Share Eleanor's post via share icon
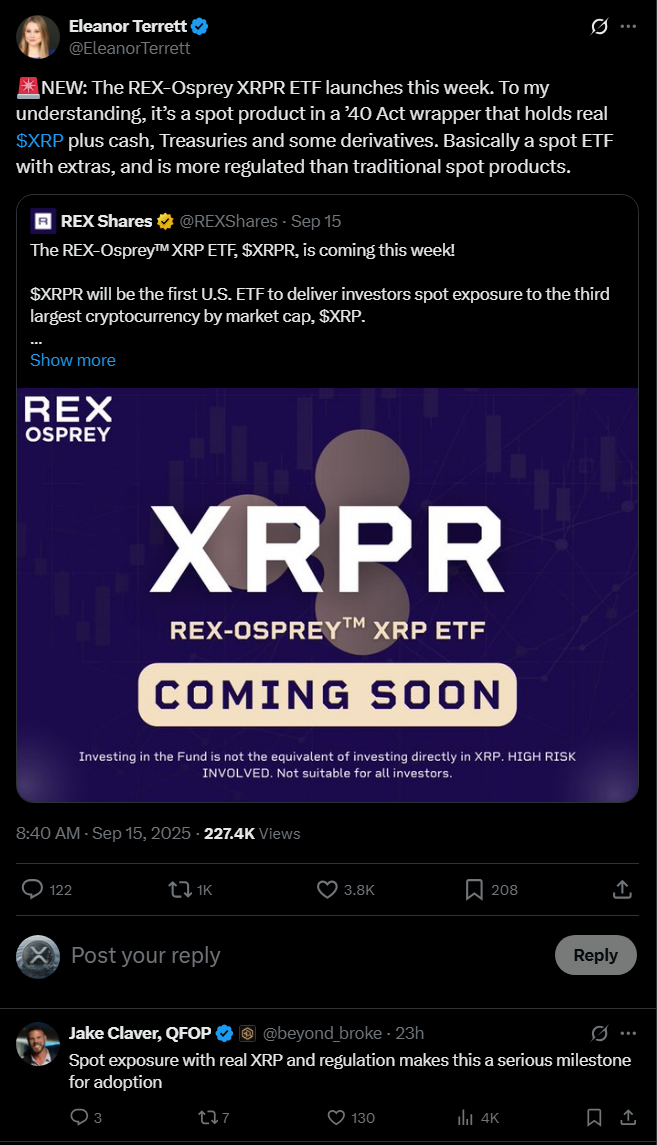This screenshot has height=1145, width=657. pyautogui.click(x=622, y=889)
